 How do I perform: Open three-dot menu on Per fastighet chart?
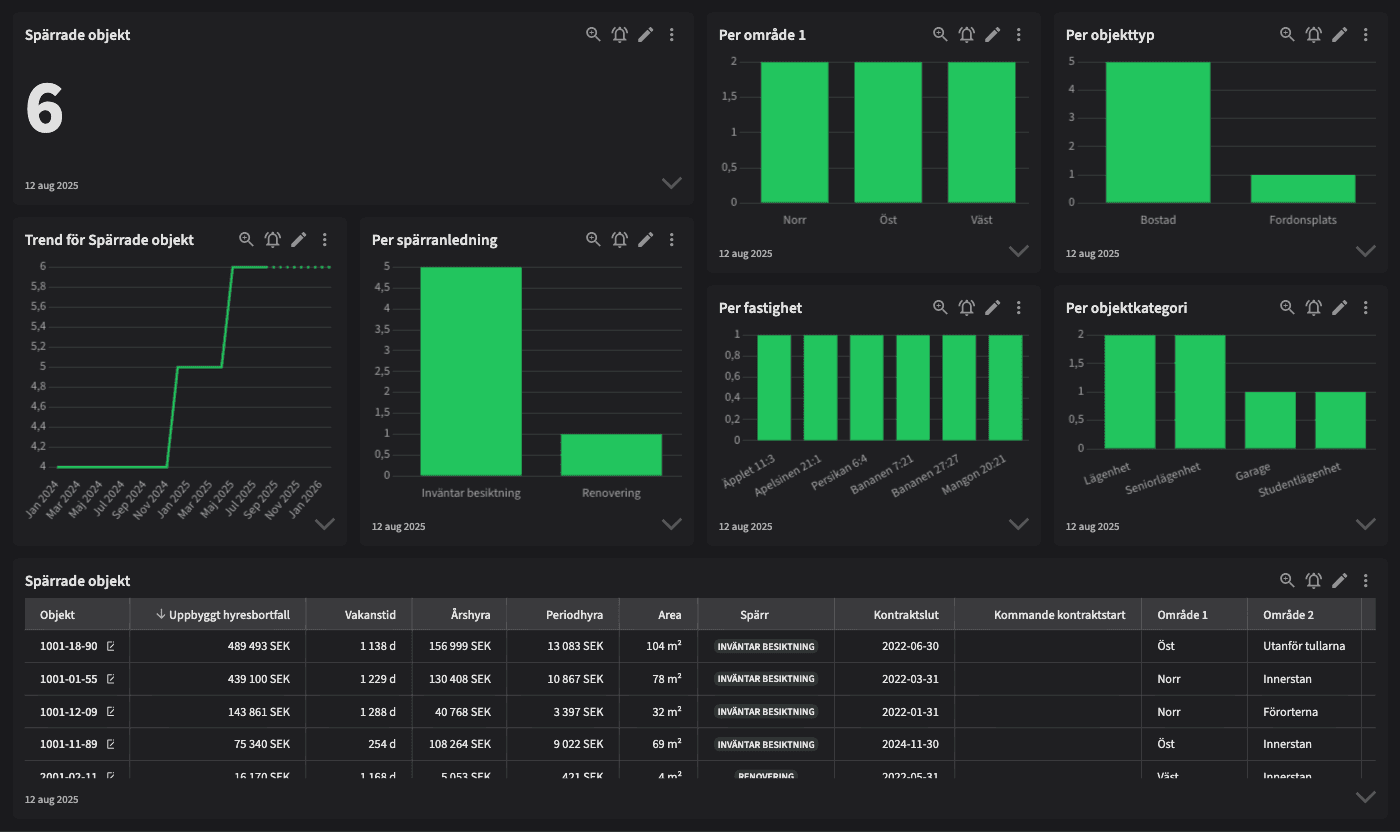coord(1018,308)
